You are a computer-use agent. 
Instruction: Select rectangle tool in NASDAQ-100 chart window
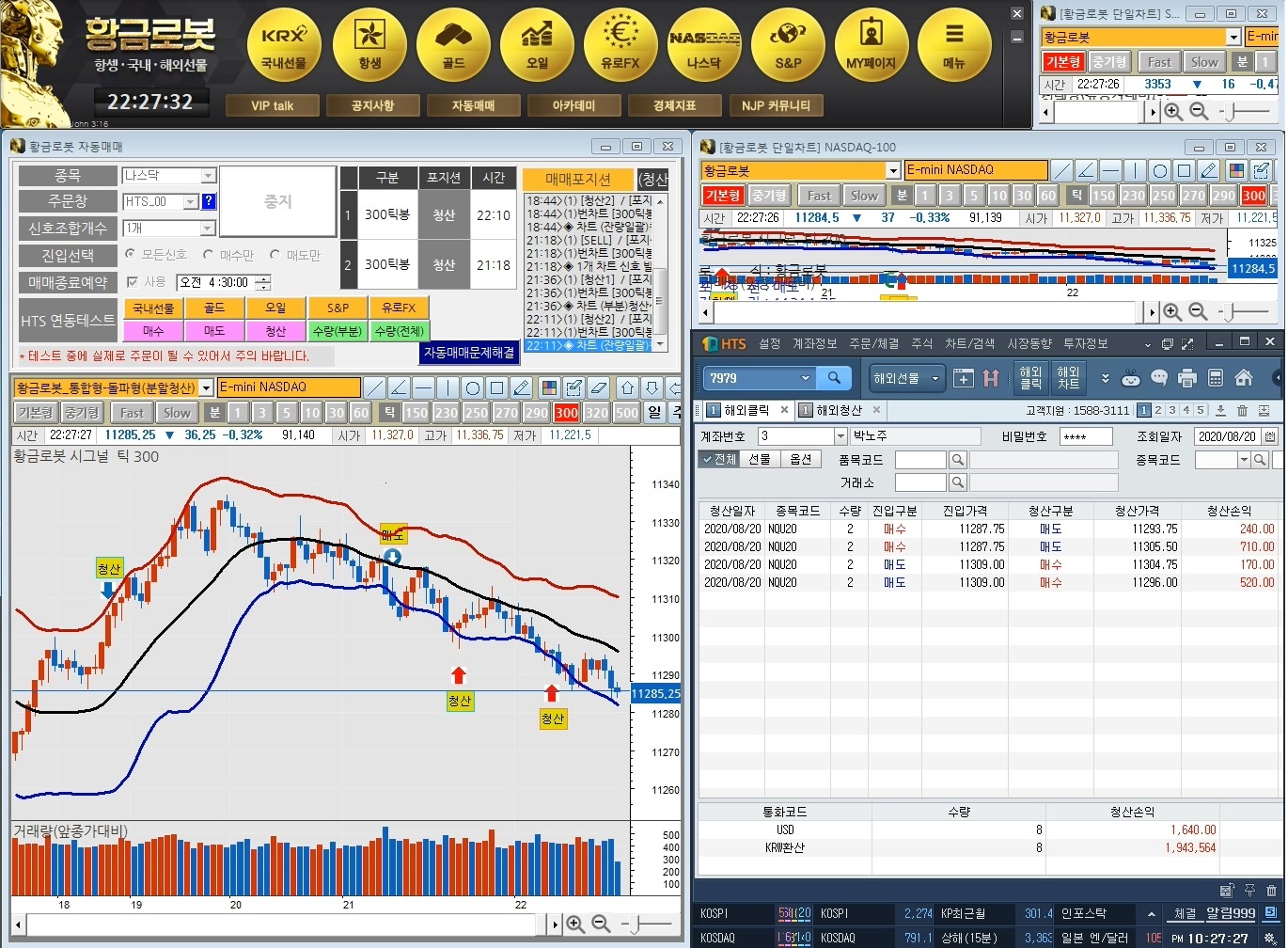pyautogui.click(x=1185, y=170)
